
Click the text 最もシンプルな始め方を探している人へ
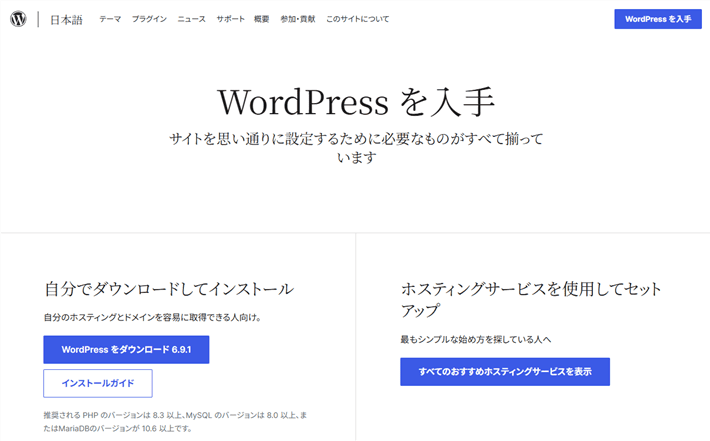(x=475, y=340)
